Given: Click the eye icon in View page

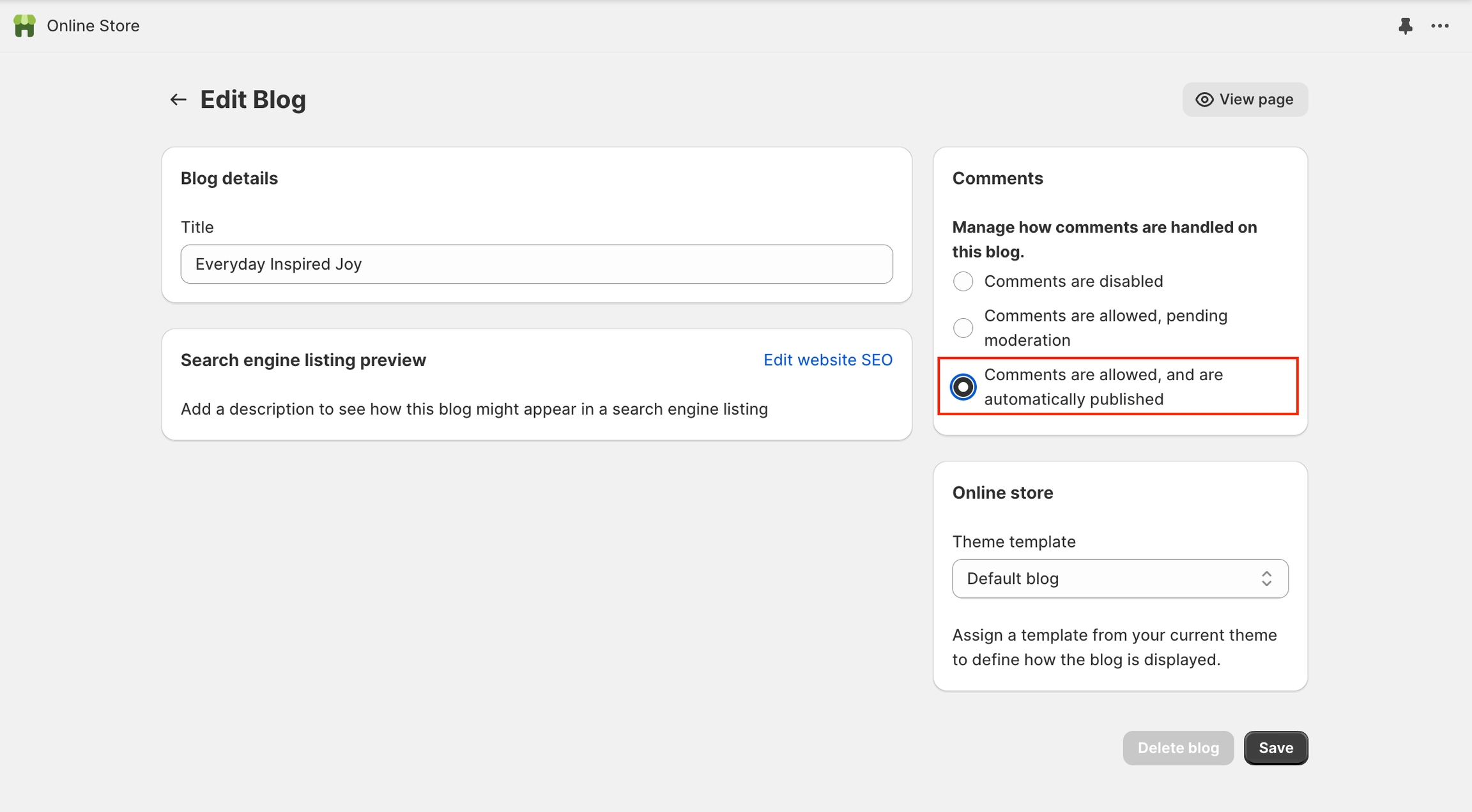Looking at the screenshot, I should (1204, 100).
